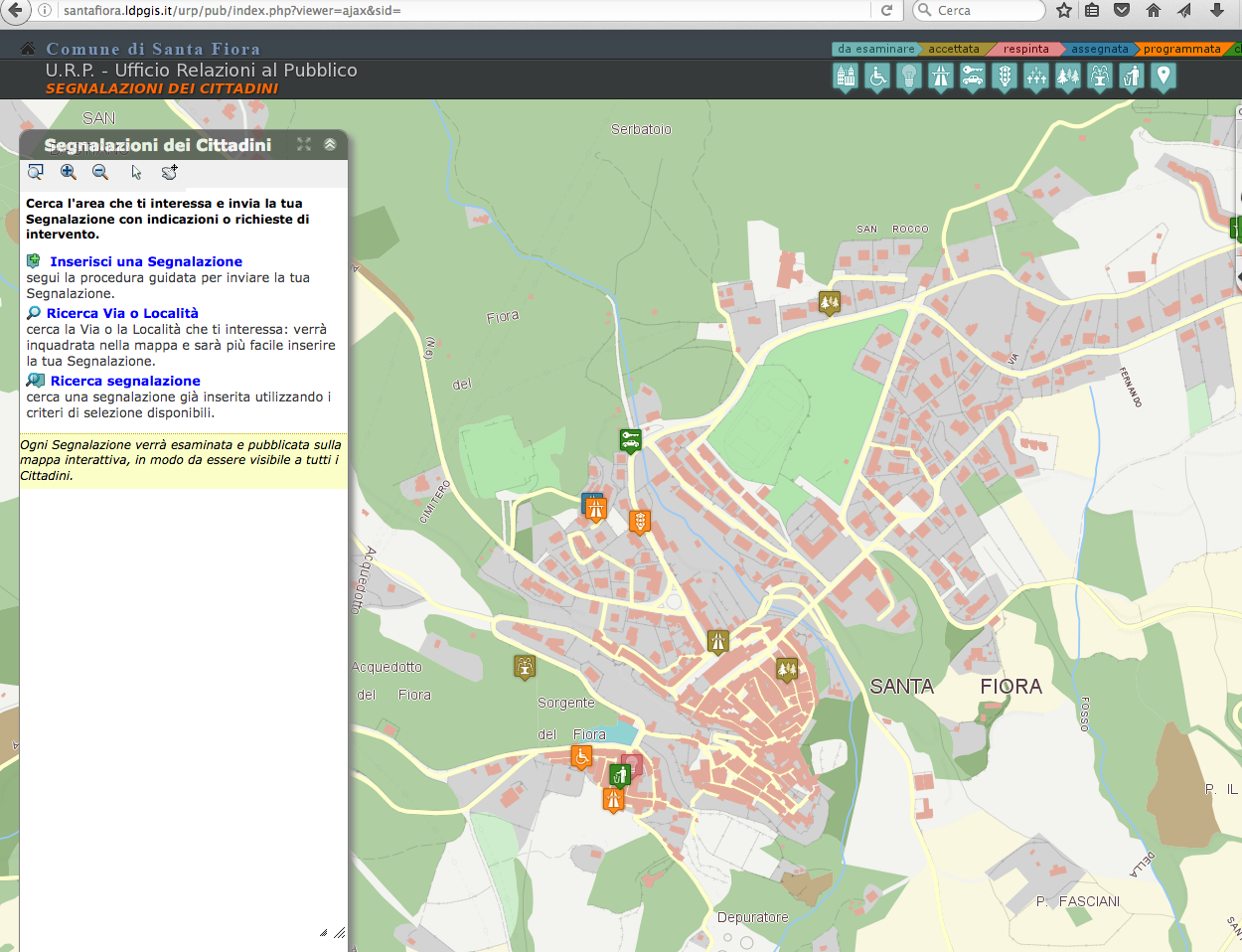
Task: Activate the arrow pointer select tool
Action: [136, 172]
